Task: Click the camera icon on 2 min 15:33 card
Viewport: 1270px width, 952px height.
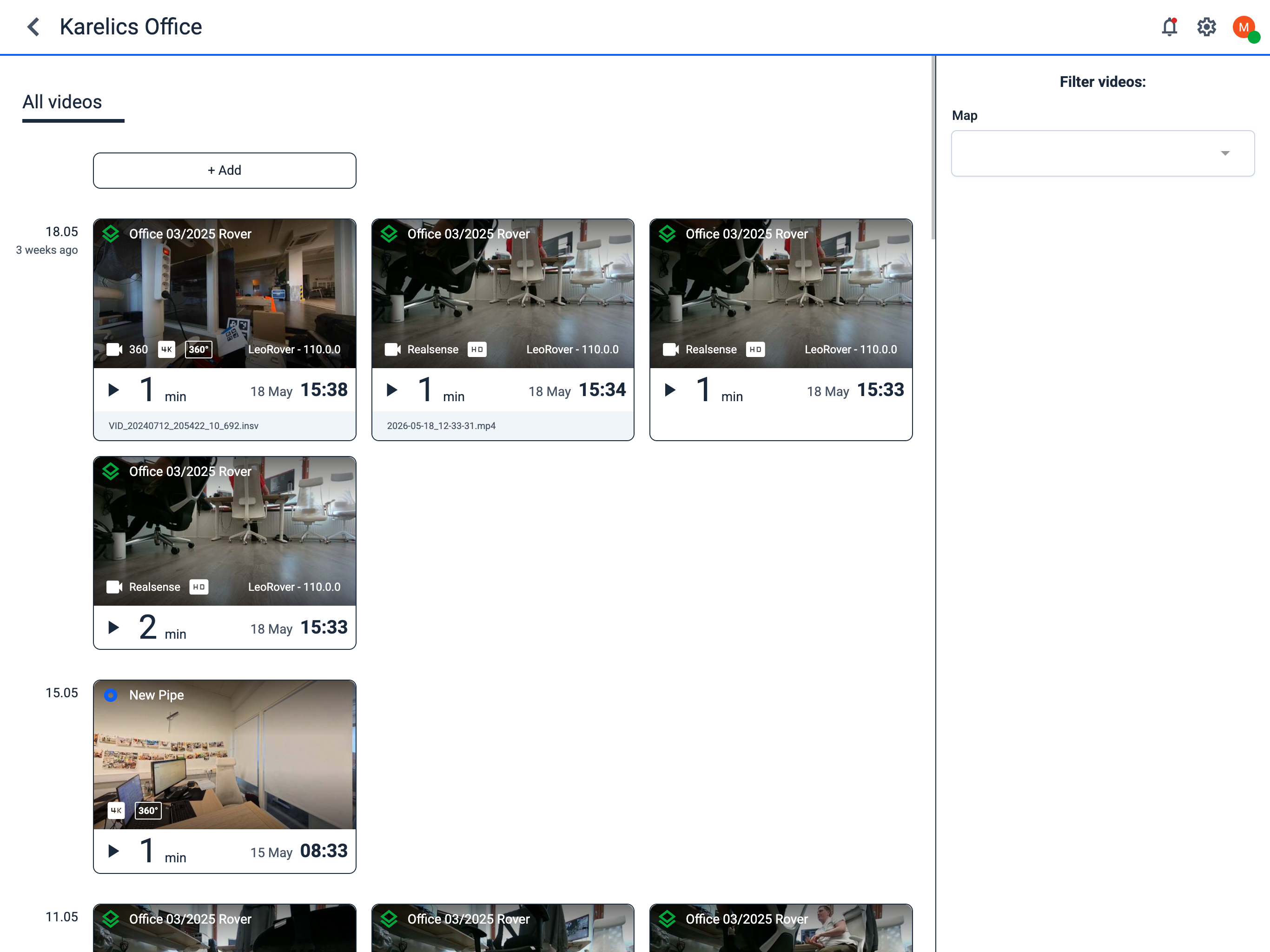Action: [x=114, y=587]
